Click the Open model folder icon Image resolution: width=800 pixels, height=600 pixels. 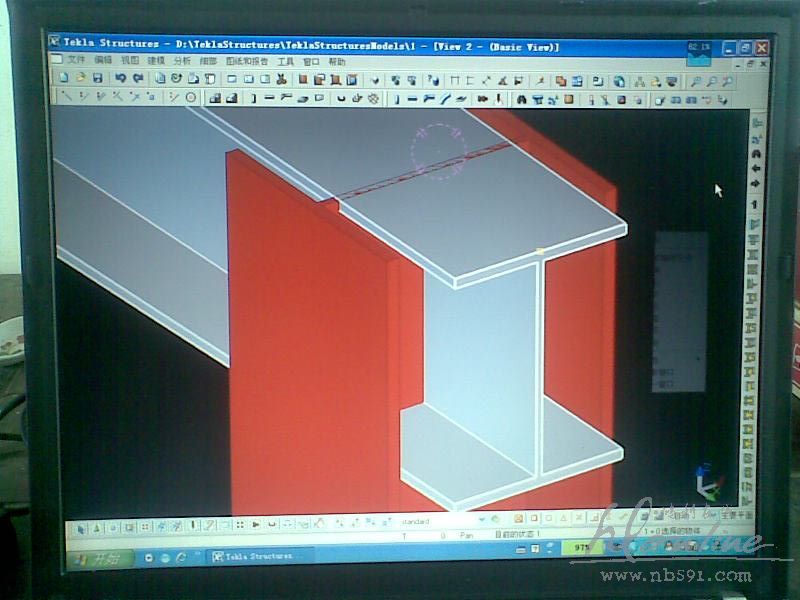point(80,78)
